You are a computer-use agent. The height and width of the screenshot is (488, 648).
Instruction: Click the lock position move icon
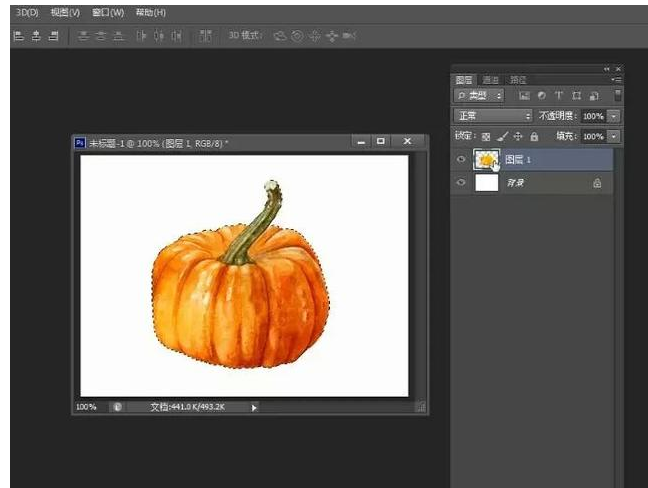tap(518, 136)
